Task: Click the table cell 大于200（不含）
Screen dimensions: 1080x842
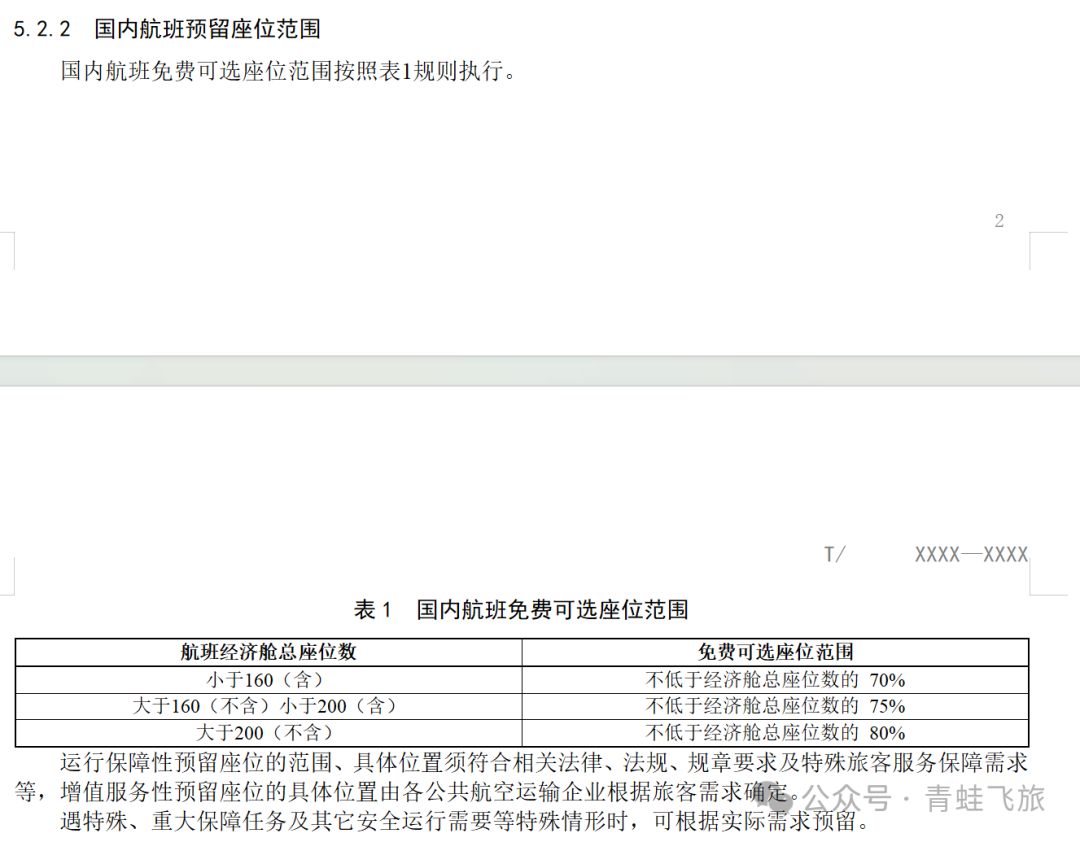Action: [268, 732]
